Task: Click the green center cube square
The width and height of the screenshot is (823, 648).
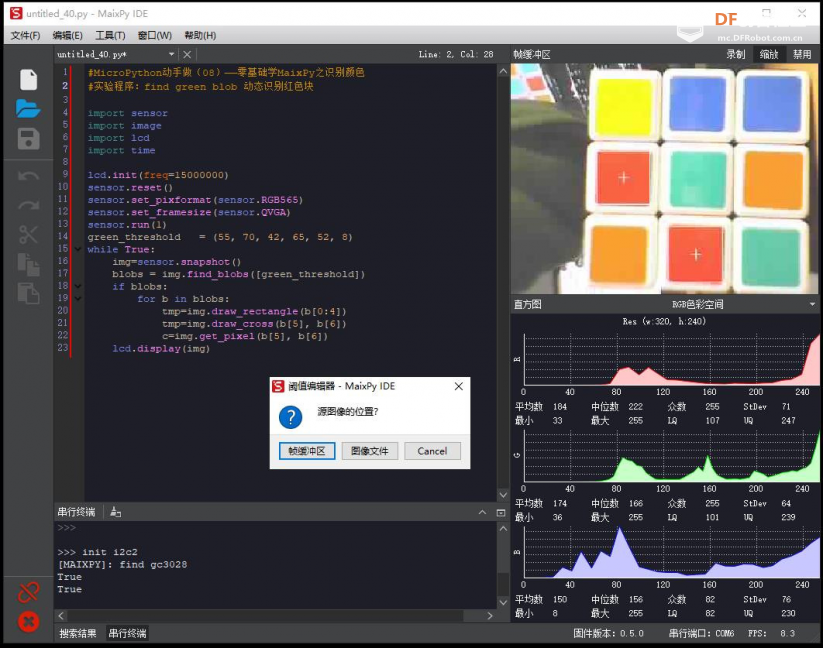Action: click(698, 179)
